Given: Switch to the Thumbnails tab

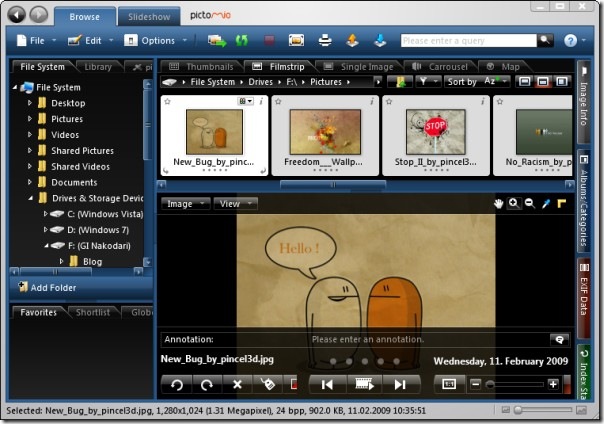Looking at the screenshot, I should (202, 67).
